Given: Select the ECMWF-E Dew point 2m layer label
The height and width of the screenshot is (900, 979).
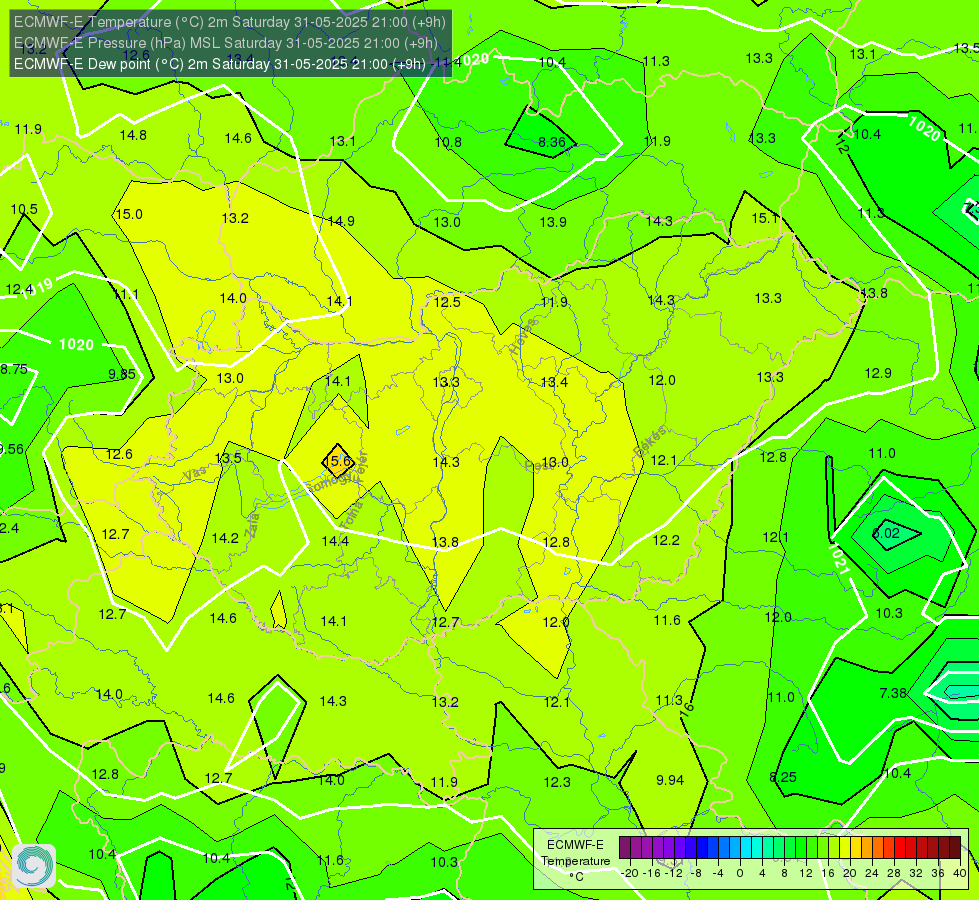Looking at the screenshot, I should [220, 64].
